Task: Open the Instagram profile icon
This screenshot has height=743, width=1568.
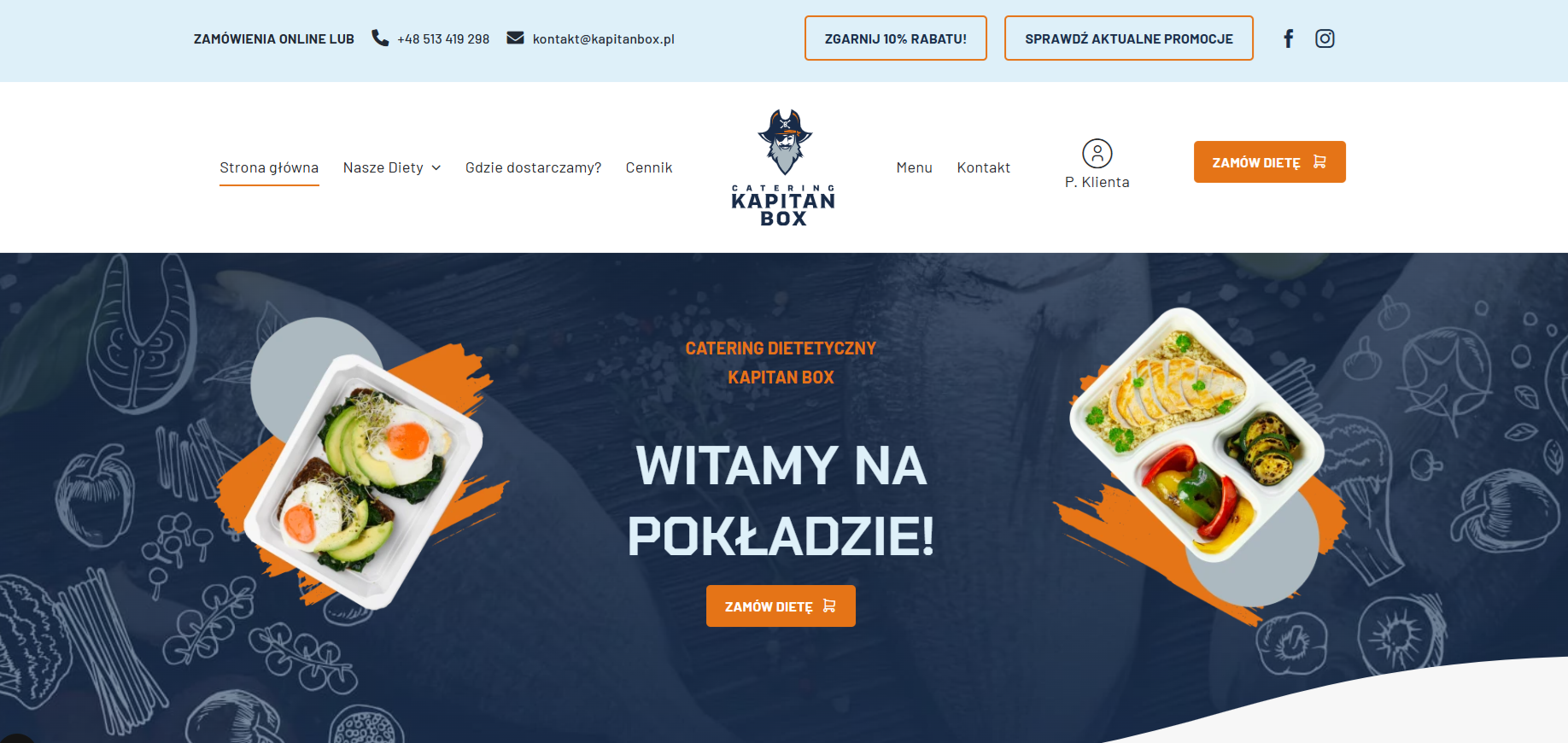Action: click(1325, 38)
